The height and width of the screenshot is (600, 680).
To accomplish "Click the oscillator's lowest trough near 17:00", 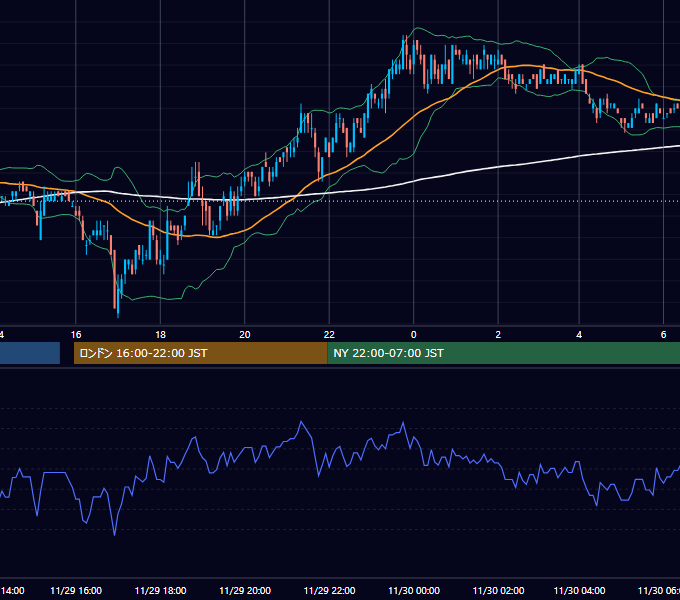I will pos(114,534).
